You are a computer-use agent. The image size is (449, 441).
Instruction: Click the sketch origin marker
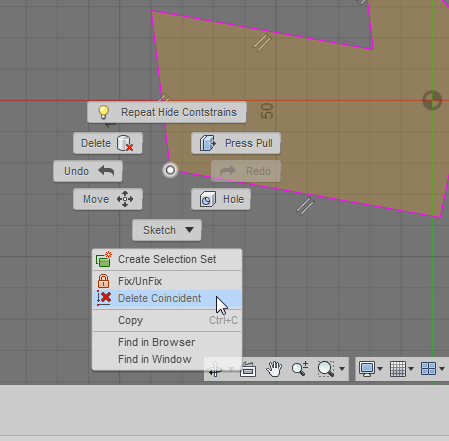[x=432, y=100]
